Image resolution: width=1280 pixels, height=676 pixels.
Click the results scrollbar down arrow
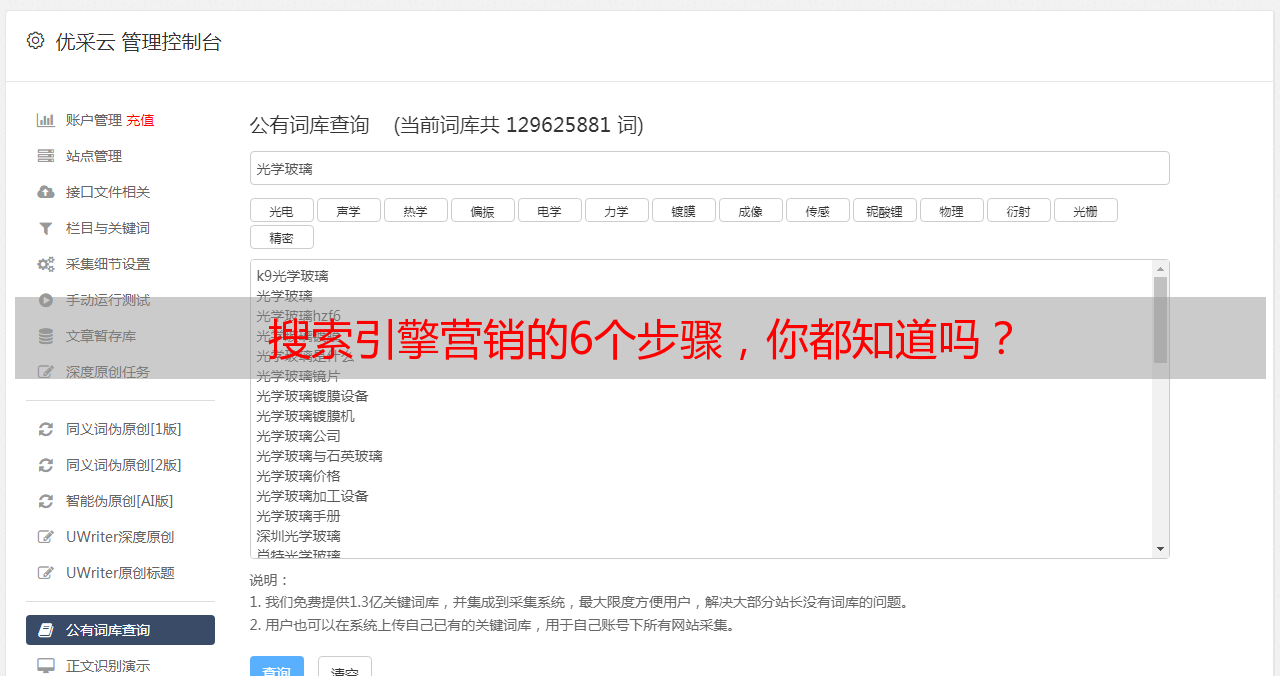pyautogui.click(x=1160, y=549)
